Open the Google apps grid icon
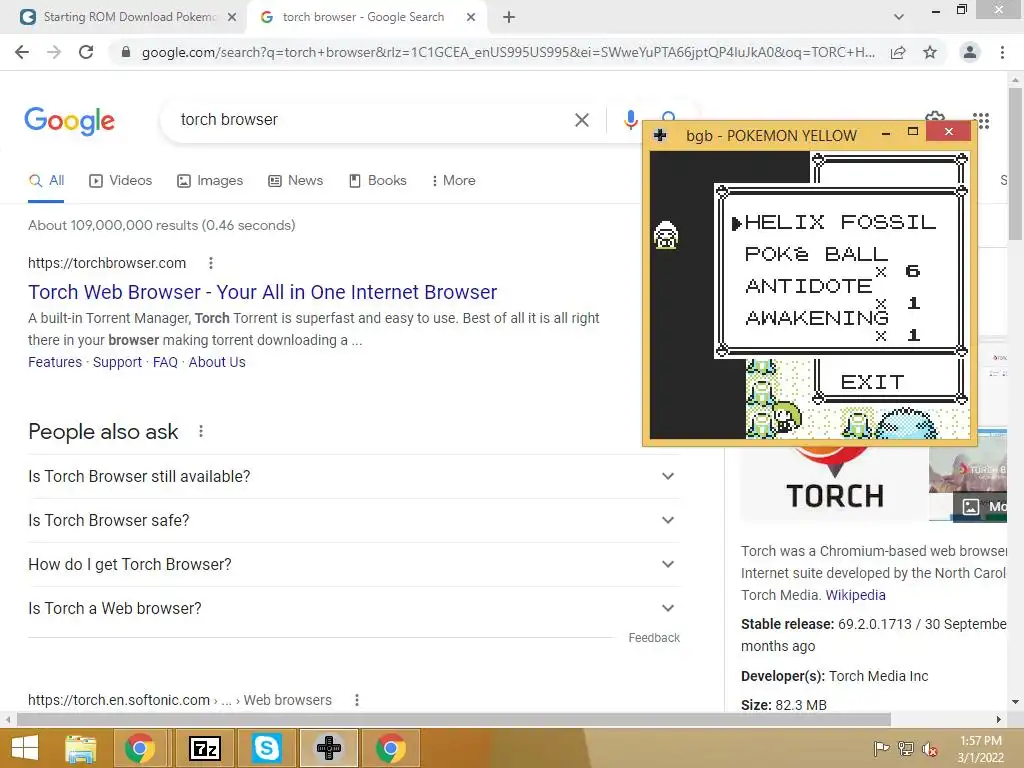This screenshot has height=768, width=1024. click(981, 120)
